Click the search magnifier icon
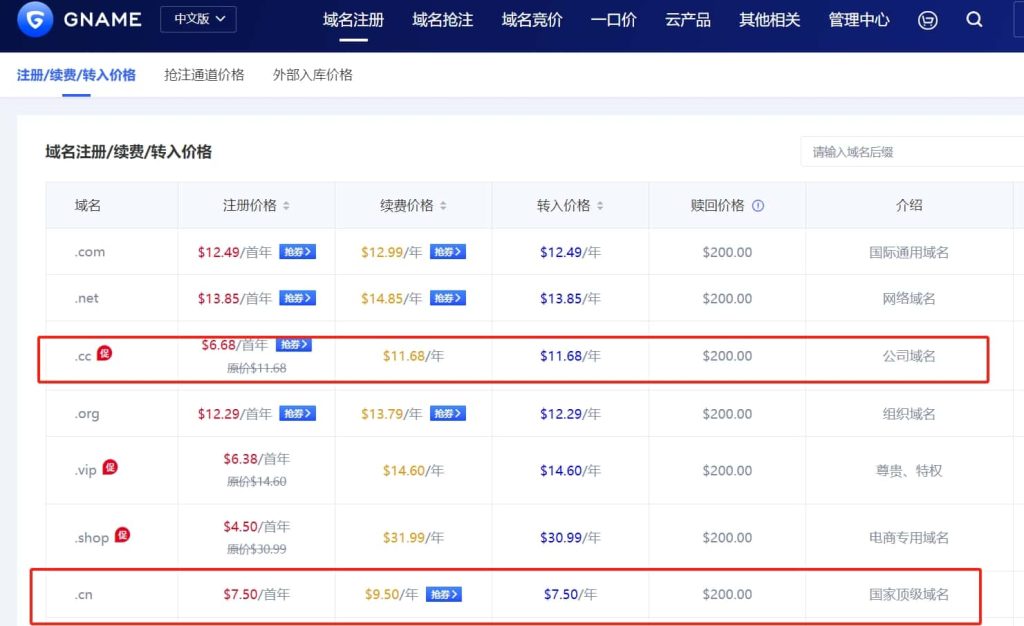This screenshot has width=1024, height=626. (974, 19)
